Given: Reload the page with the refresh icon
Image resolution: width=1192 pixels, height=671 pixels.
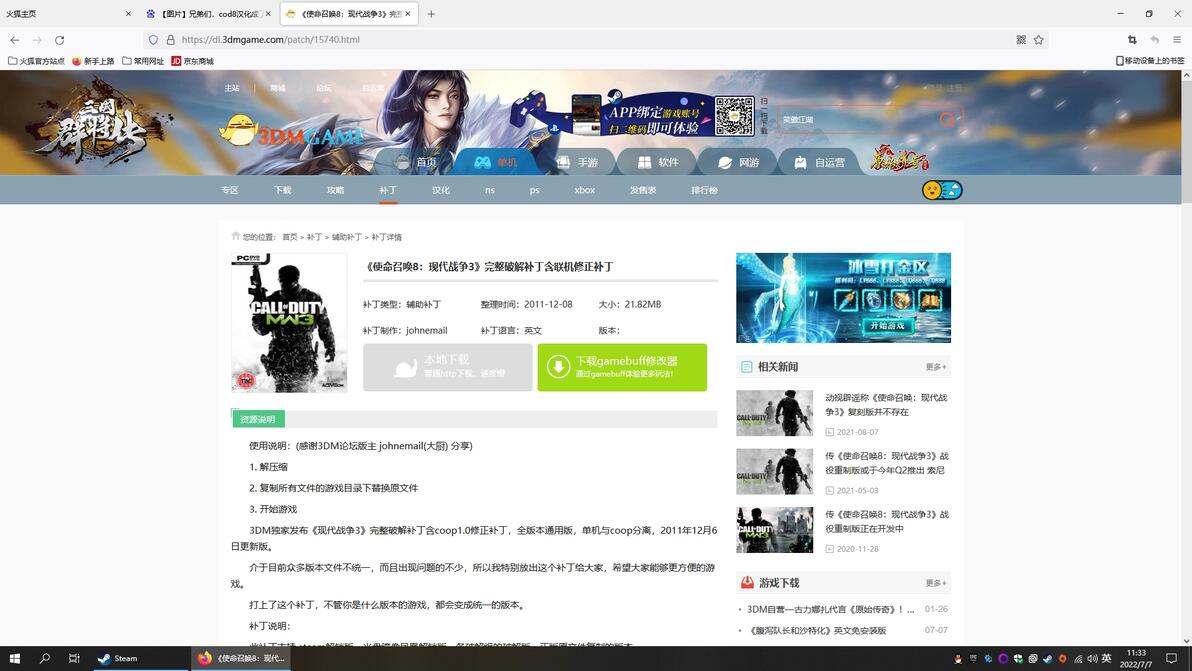Looking at the screenshot, I should [59, 40].
